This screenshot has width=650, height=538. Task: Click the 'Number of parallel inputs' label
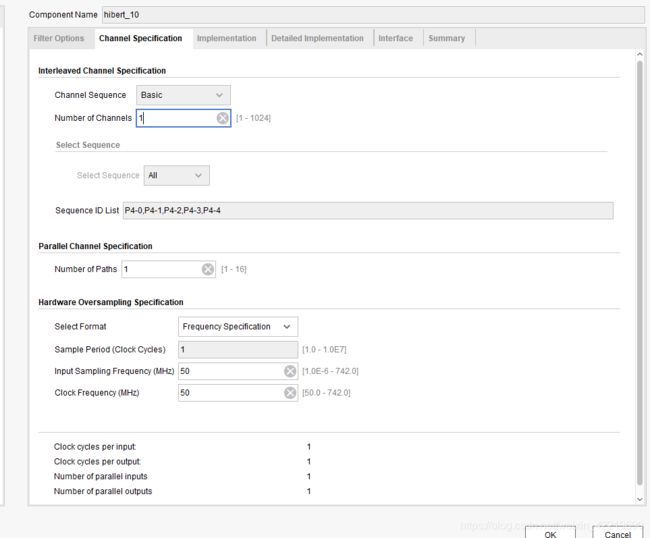click(x=101, y=477)
